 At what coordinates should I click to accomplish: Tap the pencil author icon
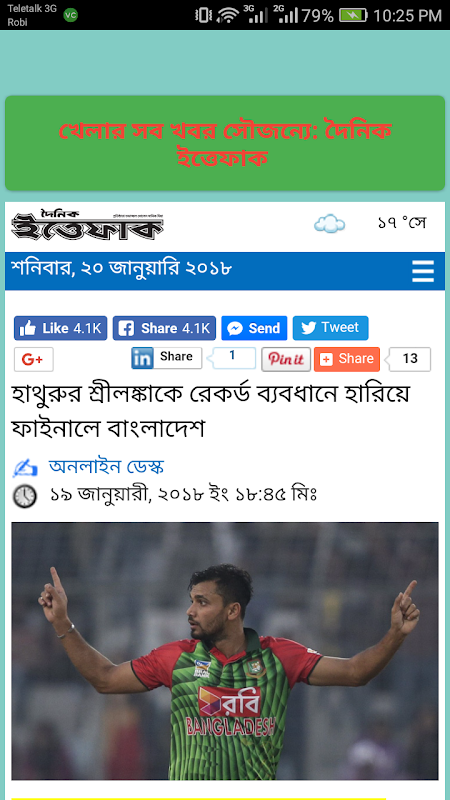pyautogui.click(x=25, y=467)
